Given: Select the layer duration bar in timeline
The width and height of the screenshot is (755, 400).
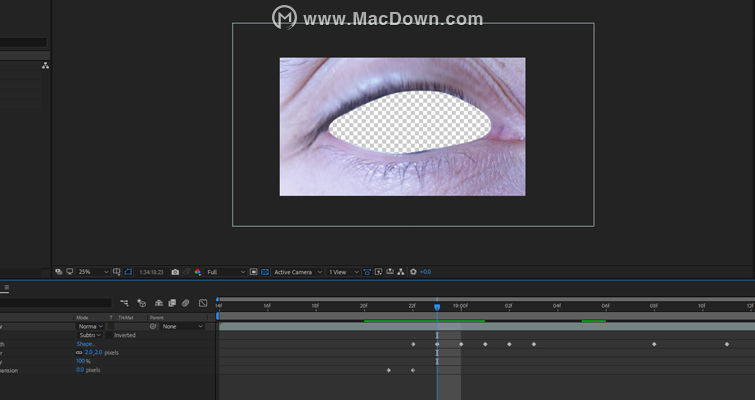Looking at the screenshot, I should [x=487, y=326].
